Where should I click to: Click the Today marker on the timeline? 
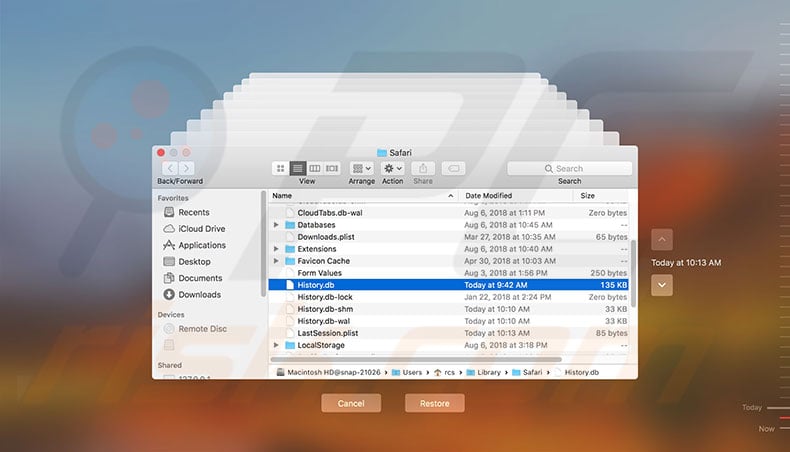[x=766, y=408]
